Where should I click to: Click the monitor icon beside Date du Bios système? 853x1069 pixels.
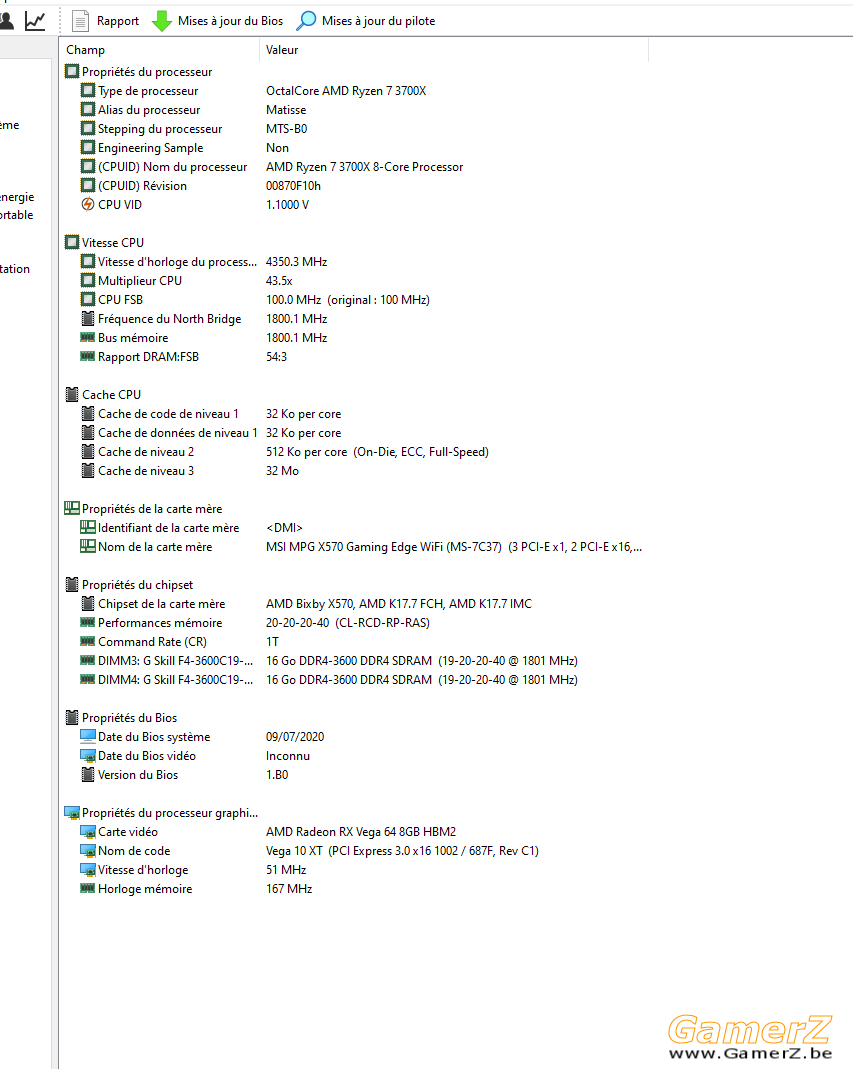pyautogui.click(x=88, y=736)
